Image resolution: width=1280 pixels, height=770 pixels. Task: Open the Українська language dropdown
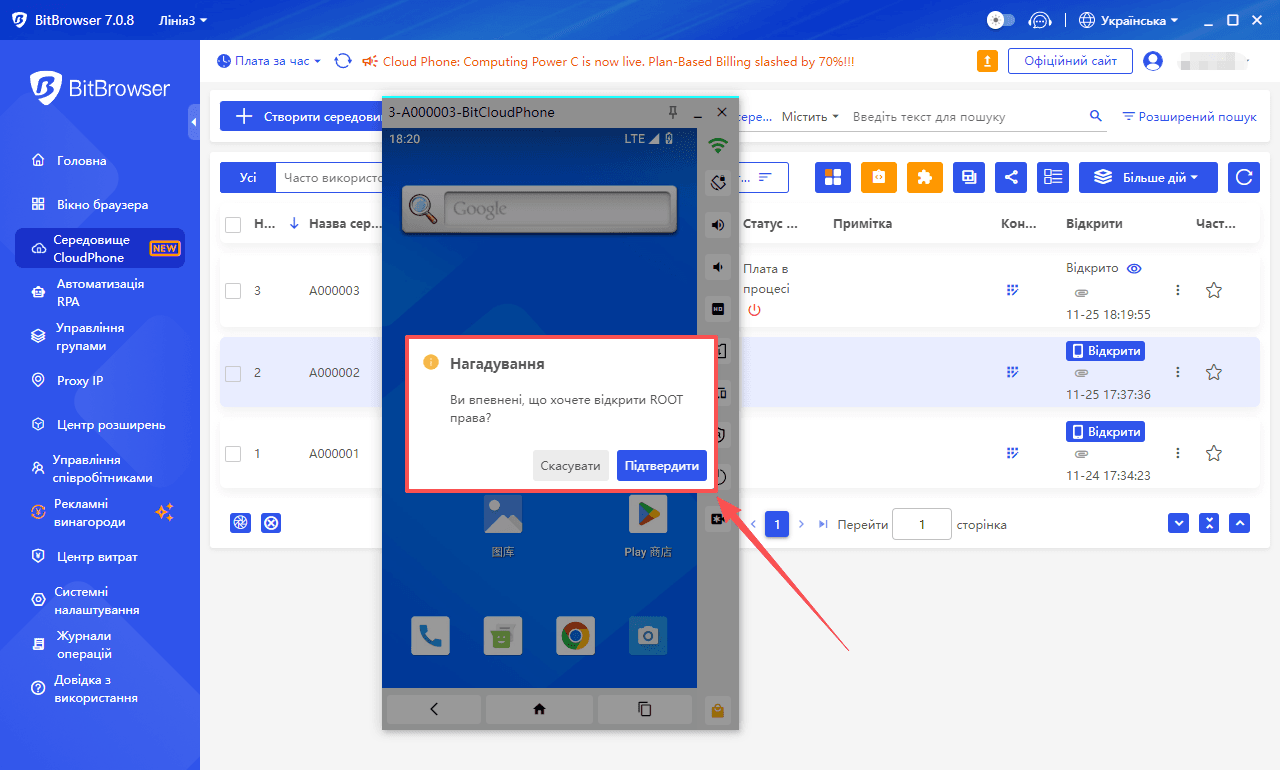point(1130,20)
